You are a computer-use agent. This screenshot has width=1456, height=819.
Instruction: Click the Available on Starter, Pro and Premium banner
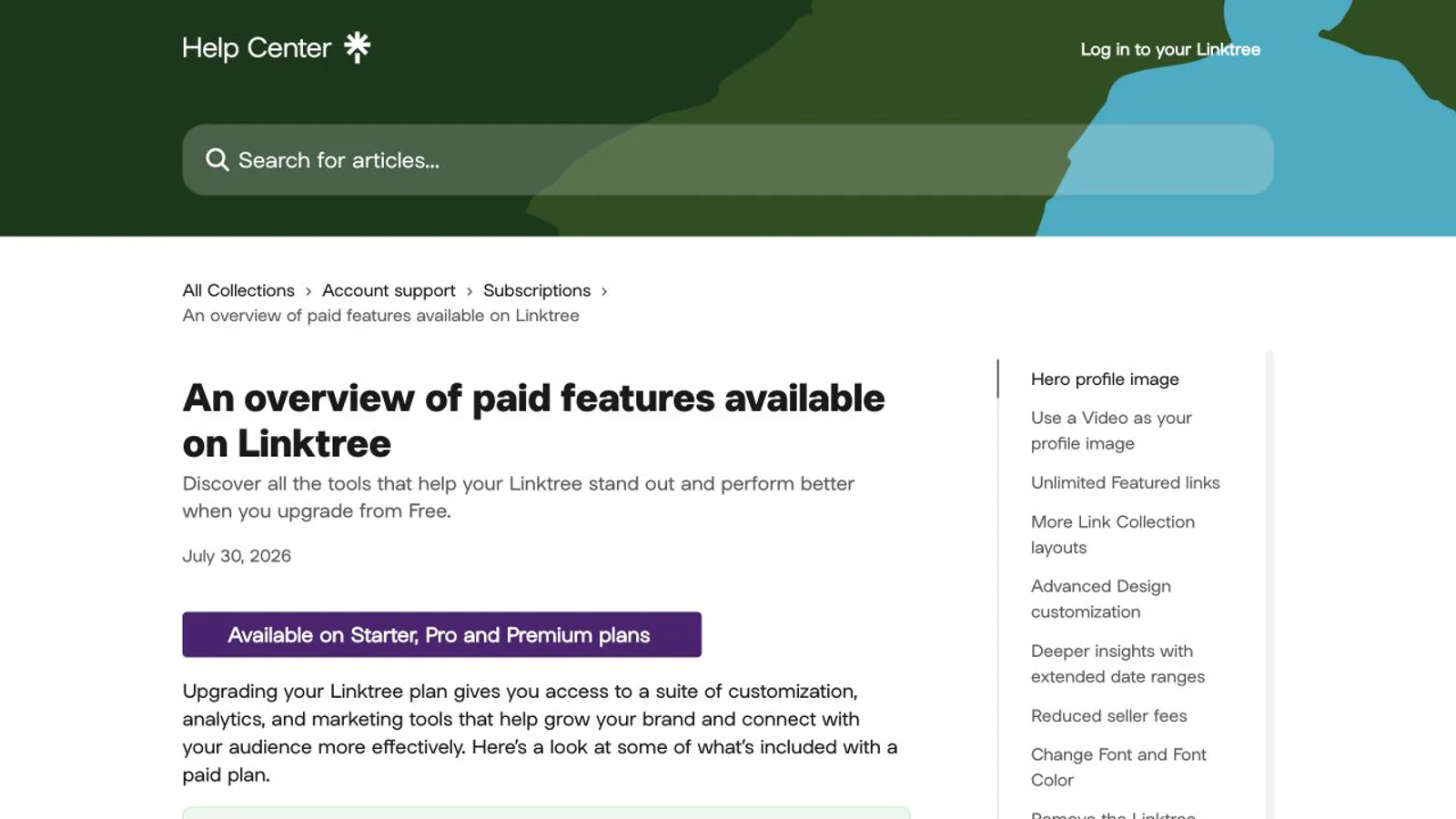pyautogui.click(x=441, y=634)
